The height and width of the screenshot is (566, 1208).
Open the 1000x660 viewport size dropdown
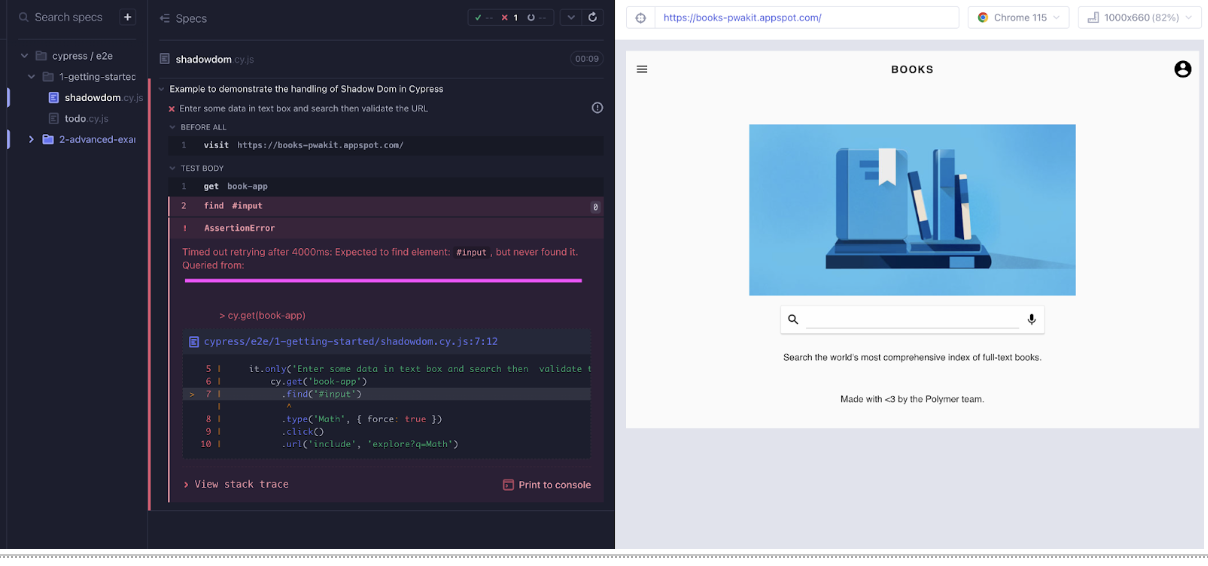[1139, 17]
